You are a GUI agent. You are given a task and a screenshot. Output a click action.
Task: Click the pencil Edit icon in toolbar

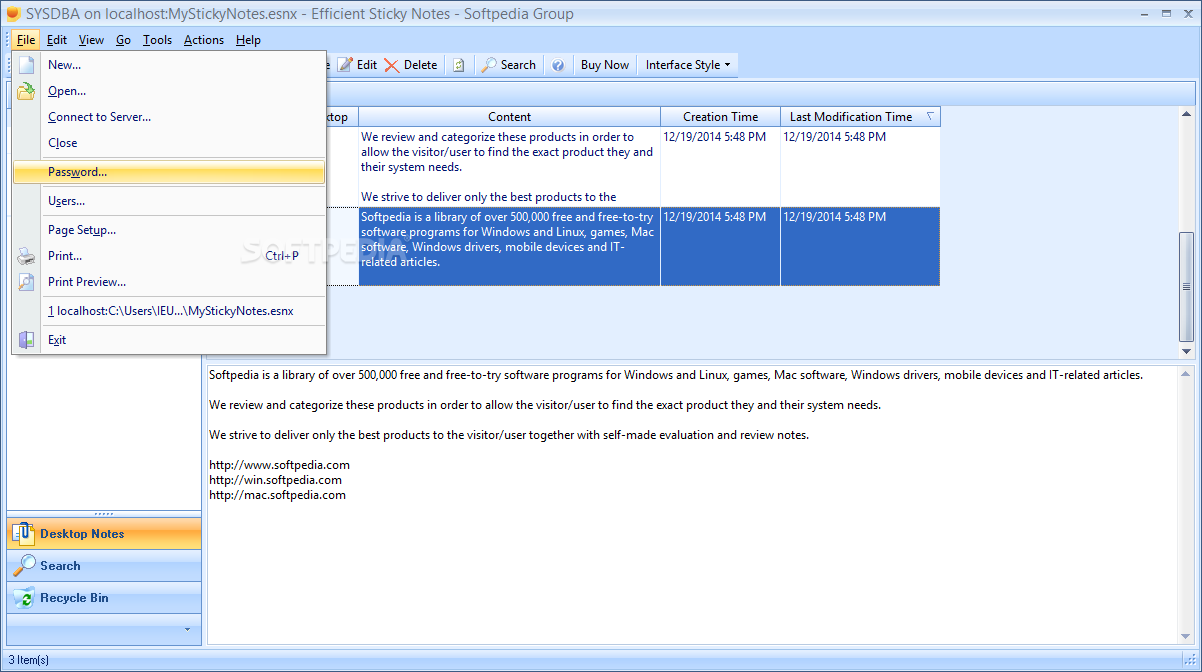pos(345,65)
